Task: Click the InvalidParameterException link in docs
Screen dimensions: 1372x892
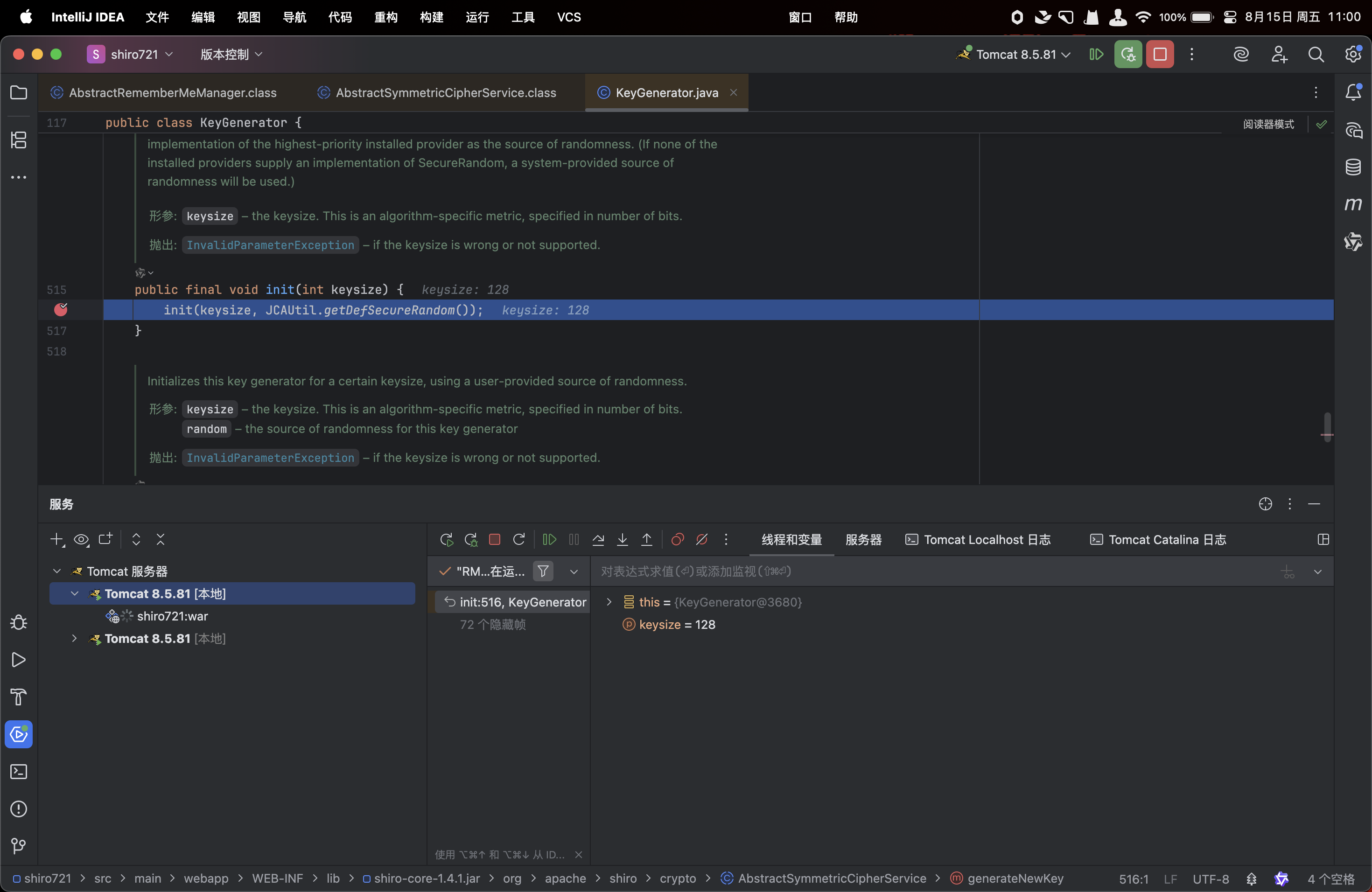Action: pos(270,245)
